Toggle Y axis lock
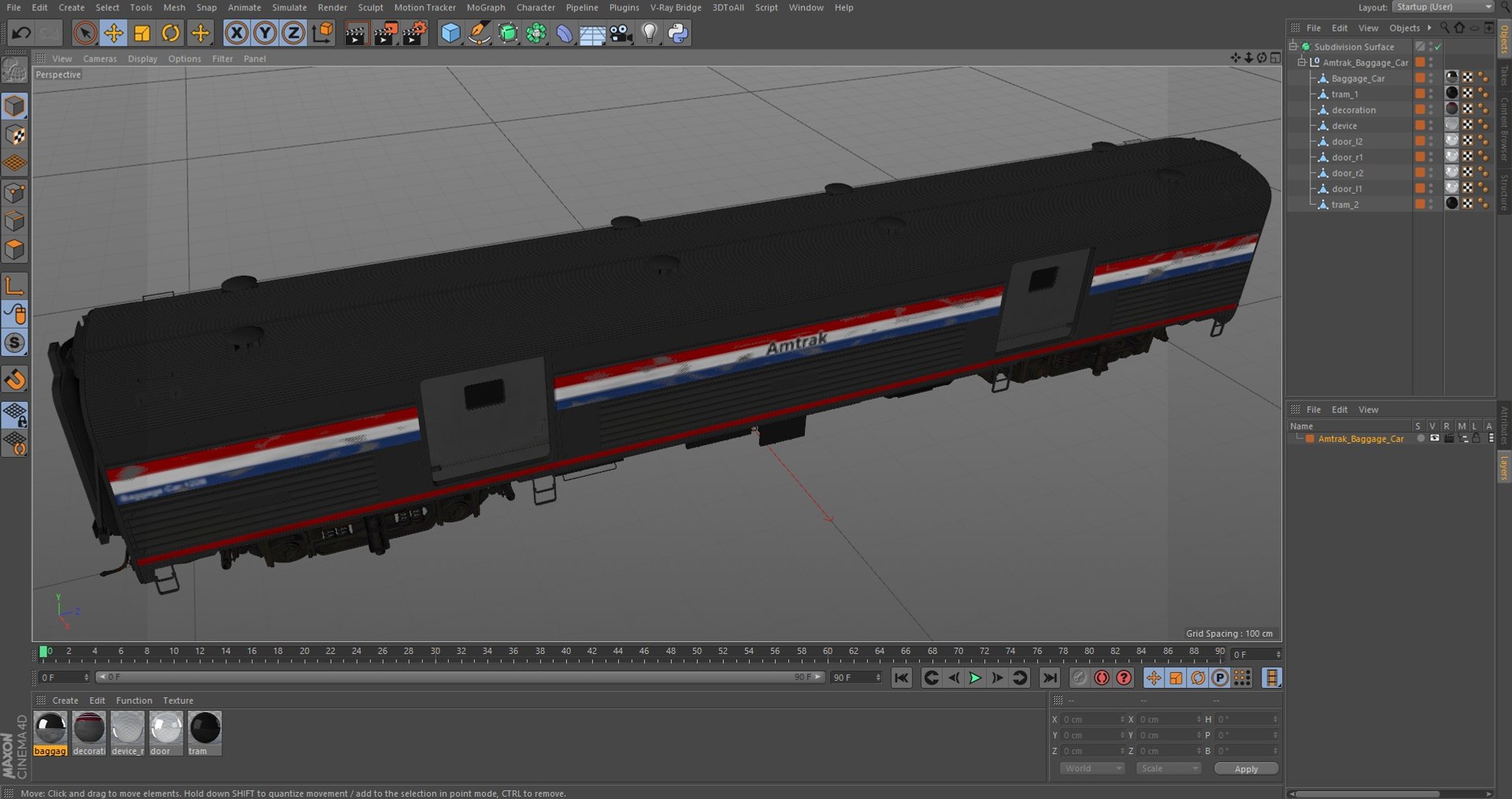The width and height of the screenshot is (1512, 799). coord(265,33)
